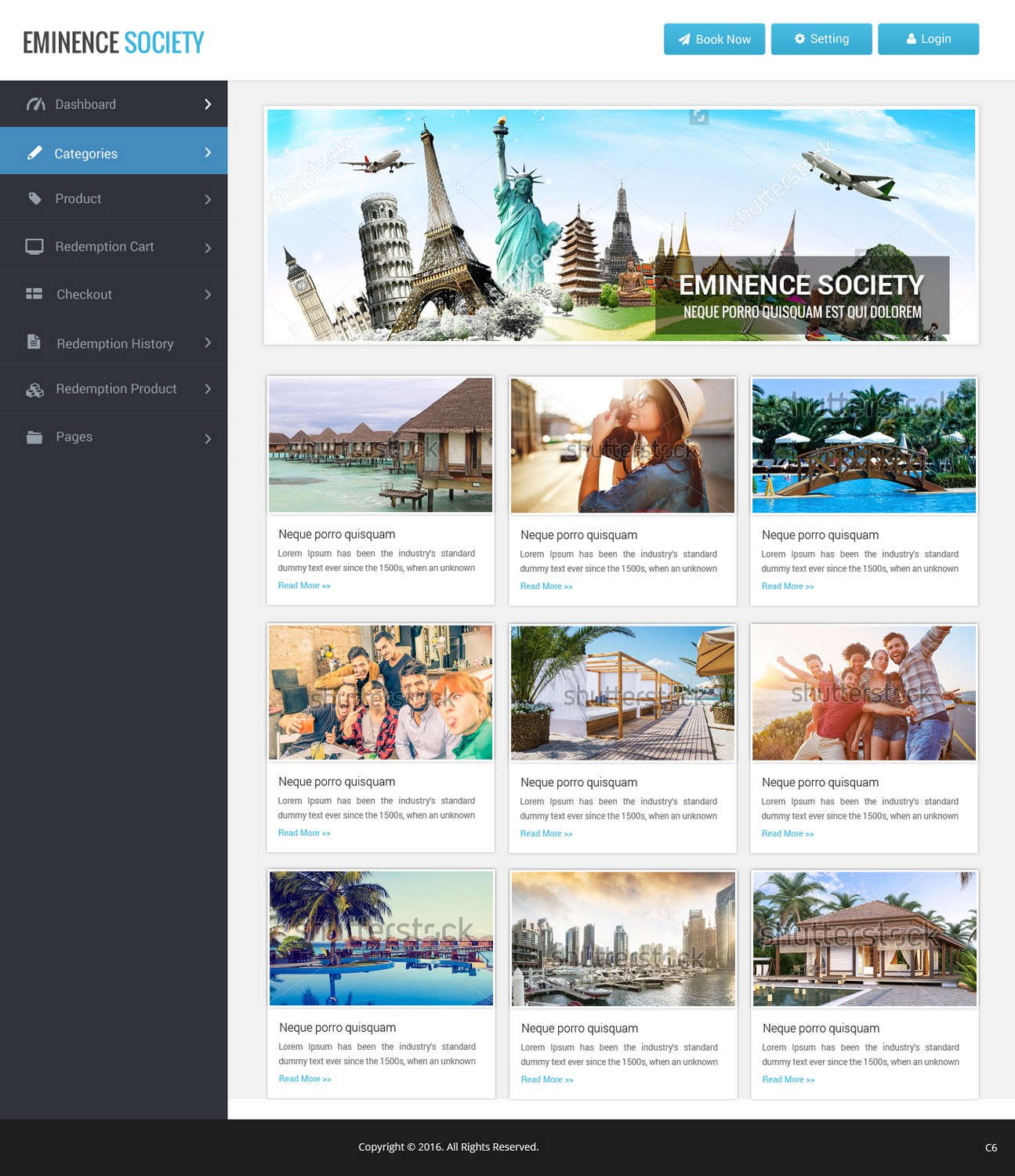The image size is (1015, 1176).
Task: Go to the Product menu label
Action: (78, 199)
